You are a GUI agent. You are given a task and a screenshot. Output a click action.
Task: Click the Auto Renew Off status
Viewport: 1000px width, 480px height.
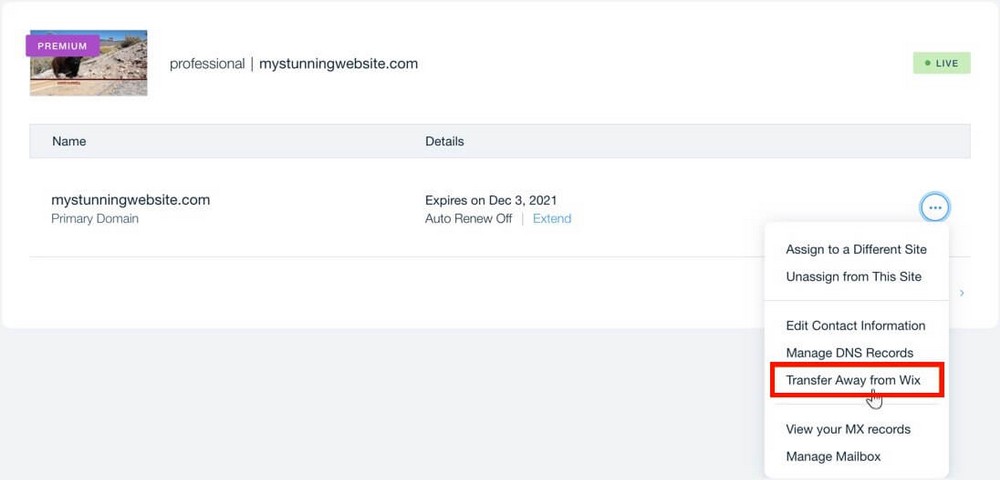pyautogui.click(x=468, y=219)
